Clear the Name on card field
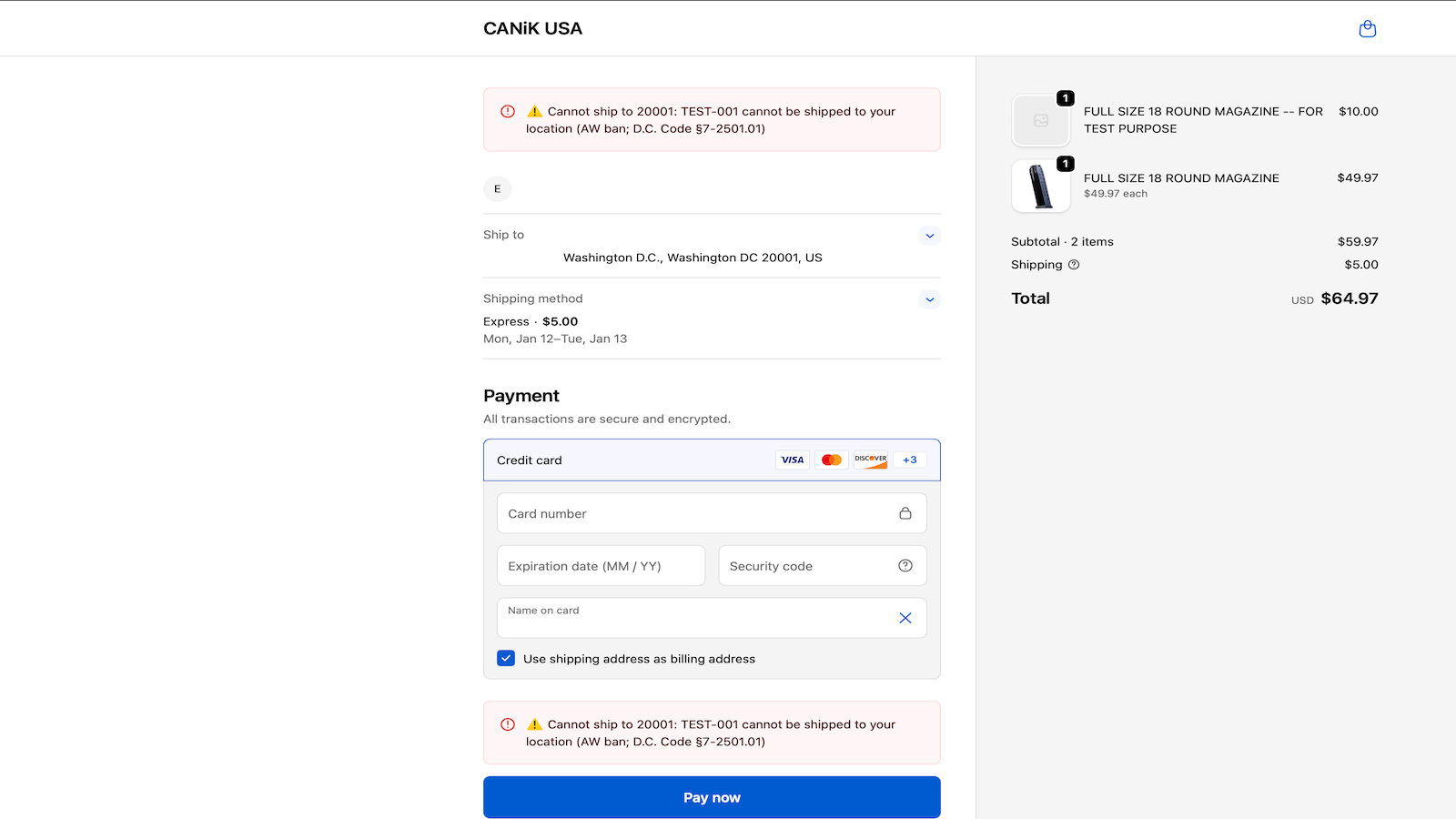This screenshot has height=819, width=1456. tap(905, 618)
